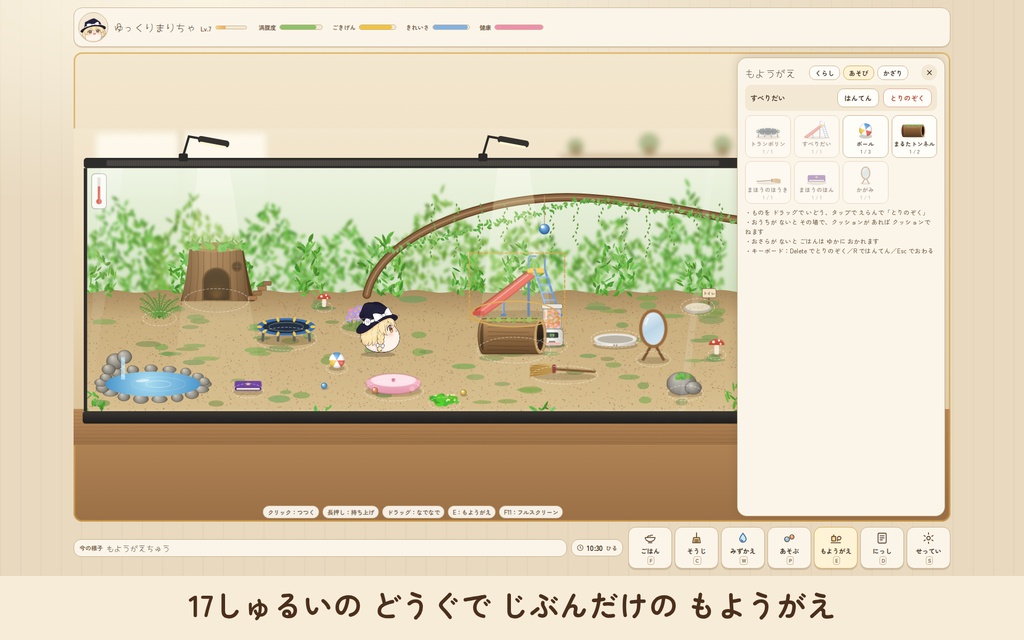
Task: Start そうじ cleaning with the broom button
Action: pos(696,547)
